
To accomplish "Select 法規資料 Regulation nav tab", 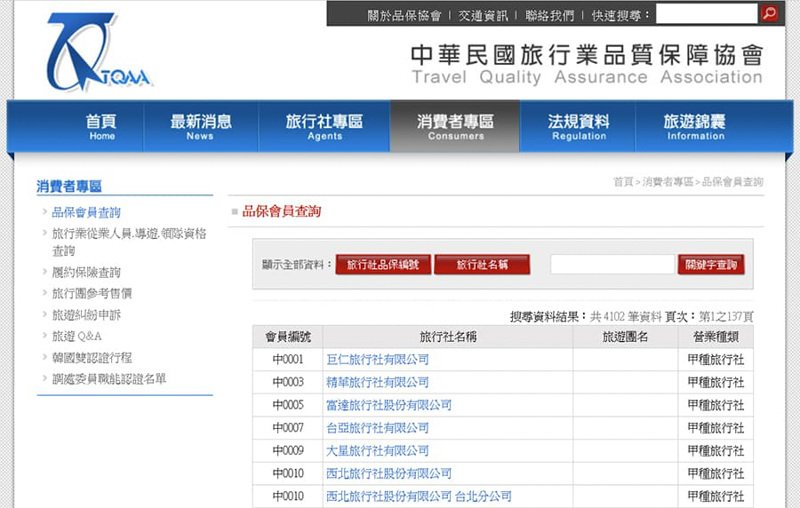I will click(x=579, y=126).
